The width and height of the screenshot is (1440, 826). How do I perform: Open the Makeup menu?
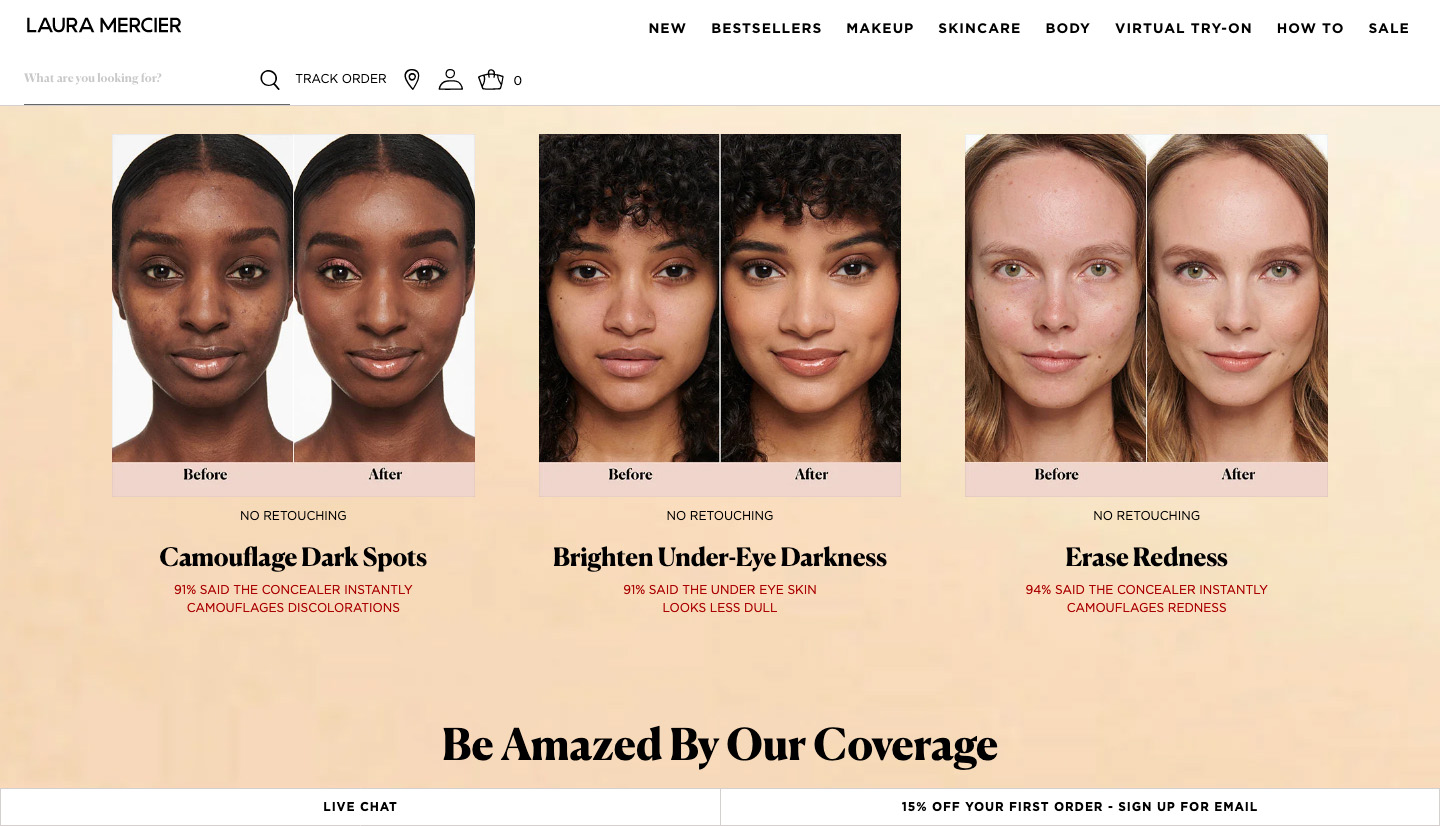tap(880, 28)
